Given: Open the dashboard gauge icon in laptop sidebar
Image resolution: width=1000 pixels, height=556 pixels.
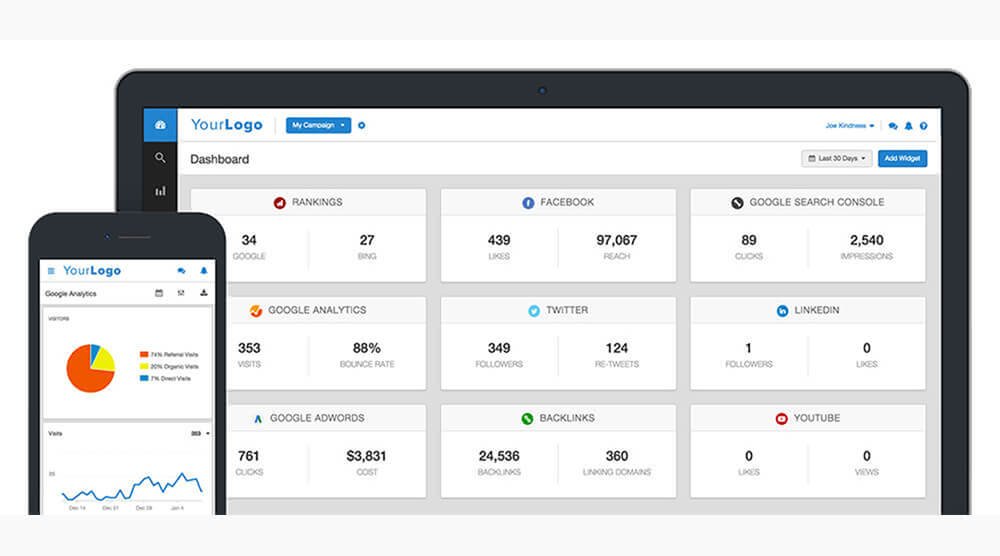Looking at the screenshot, I should pyautogui.click(x=160, y=125).
